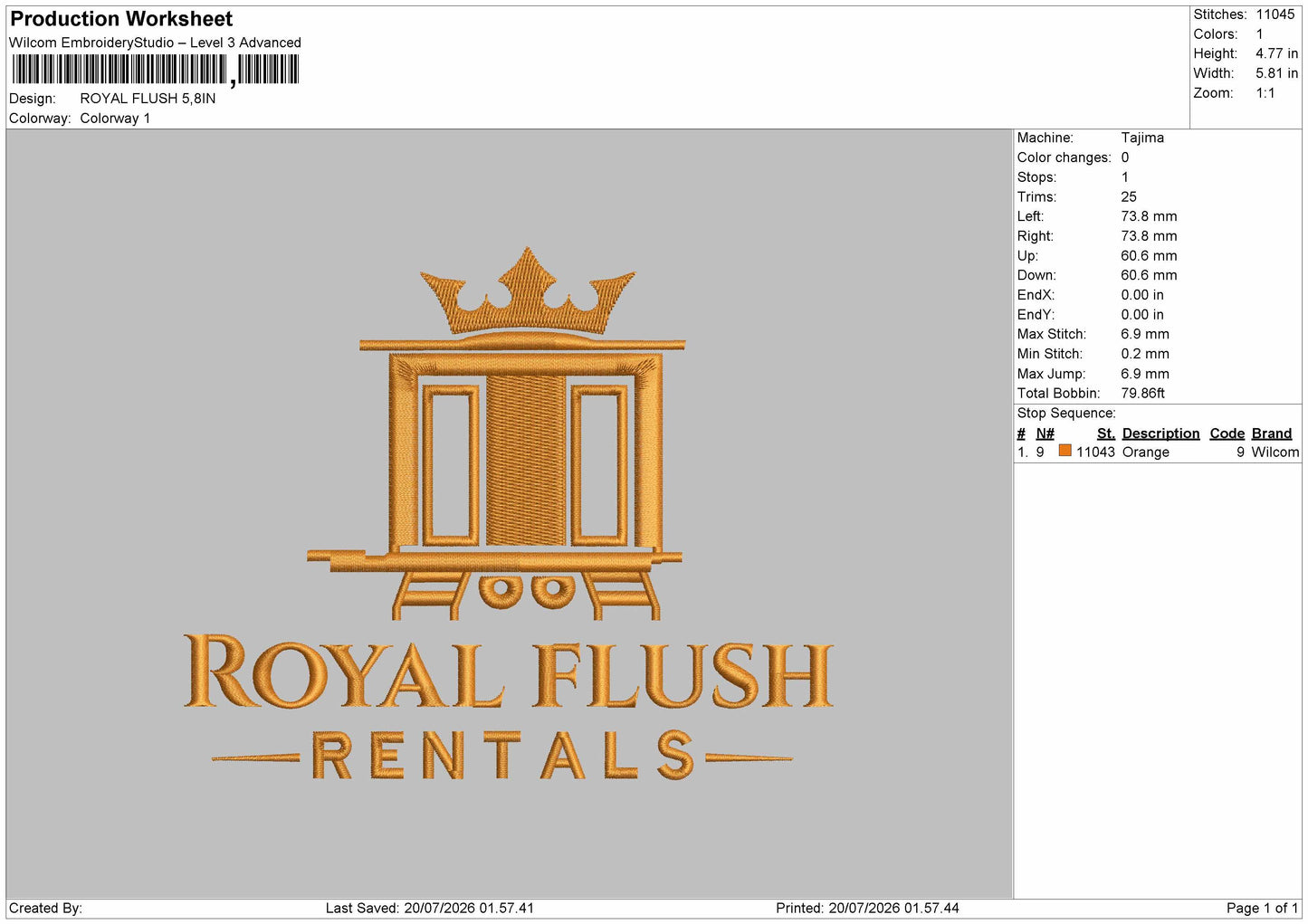Click the Code column header
The height and width of the screenshot is (924, 1308).
point(1227,433)
